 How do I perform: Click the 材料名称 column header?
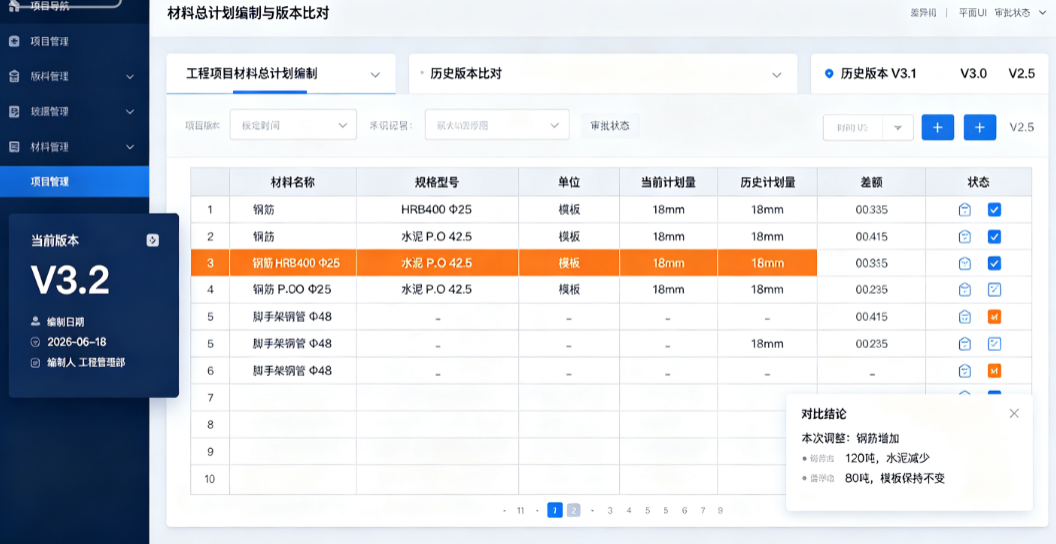point(292,182)
